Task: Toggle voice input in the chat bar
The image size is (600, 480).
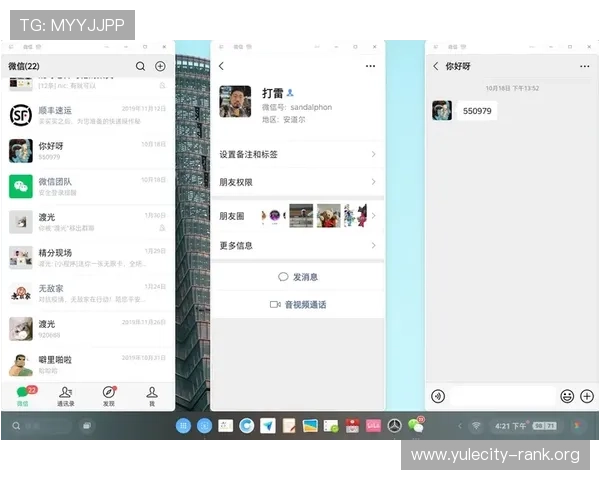Action: point(438,396)
